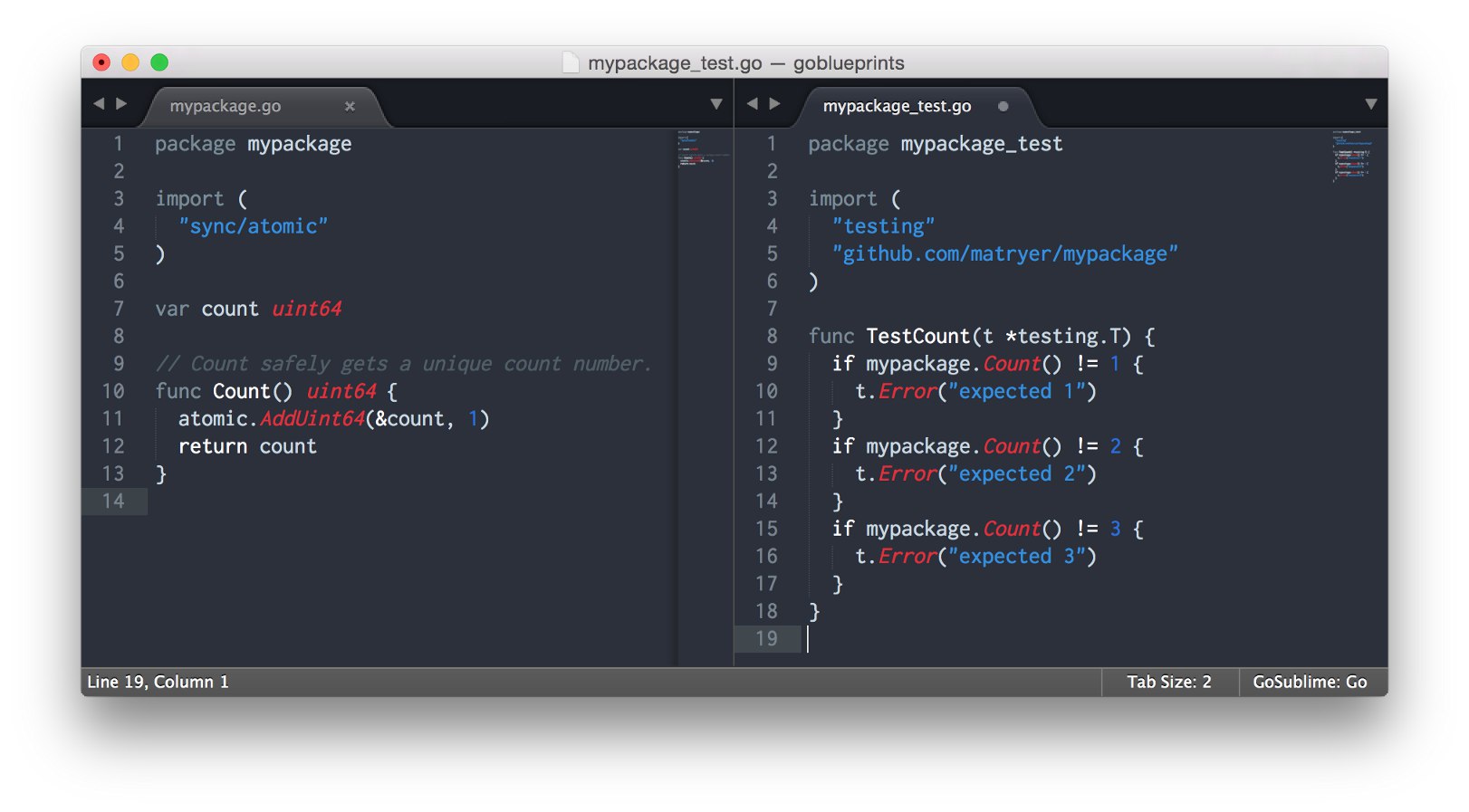
Task: Click line number 8 in right gutter
Action: click(772, 337)
